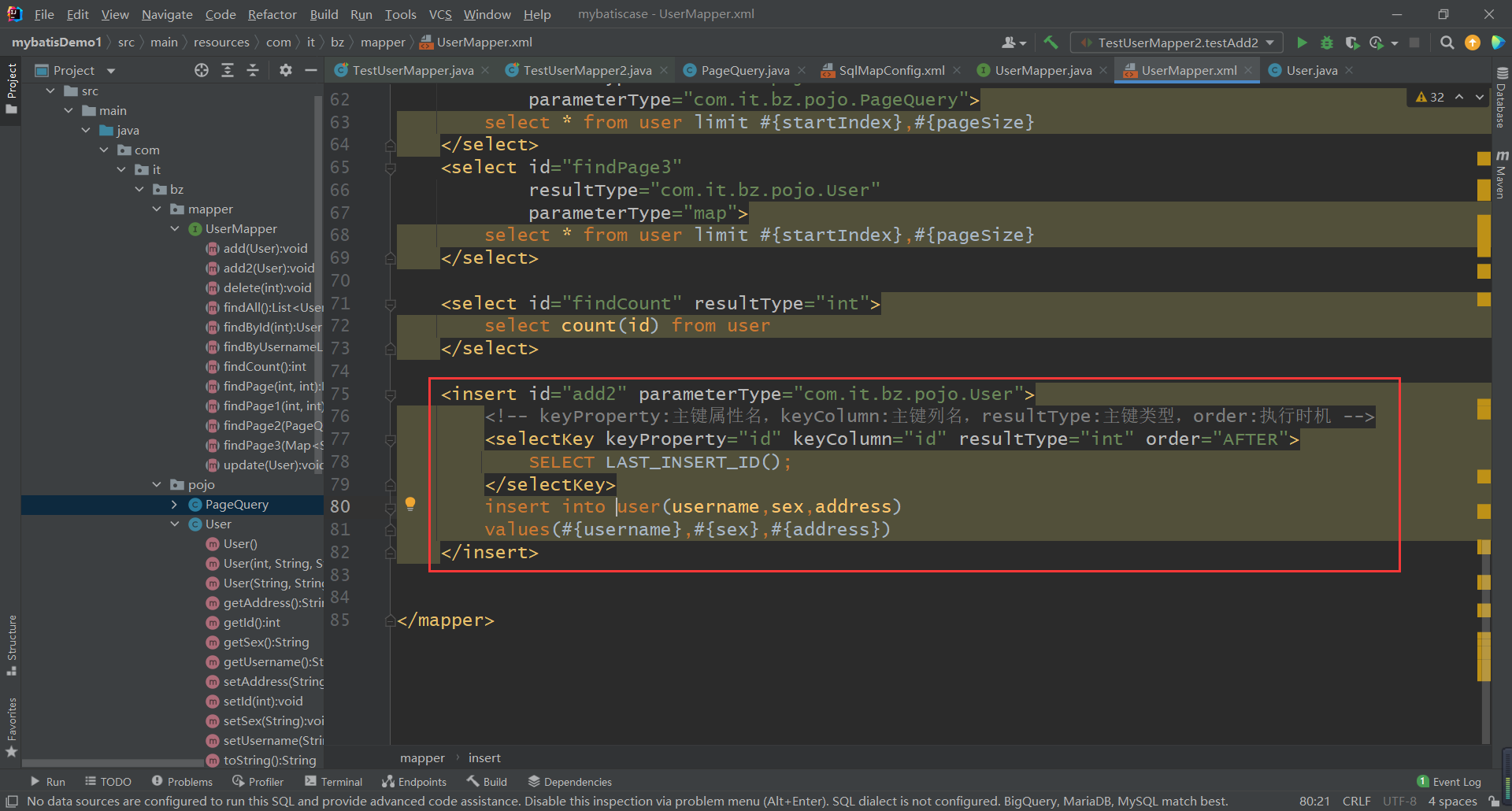Click the green Run button in toolbar
This screenshot has width=1512, height=811.
1302,43
